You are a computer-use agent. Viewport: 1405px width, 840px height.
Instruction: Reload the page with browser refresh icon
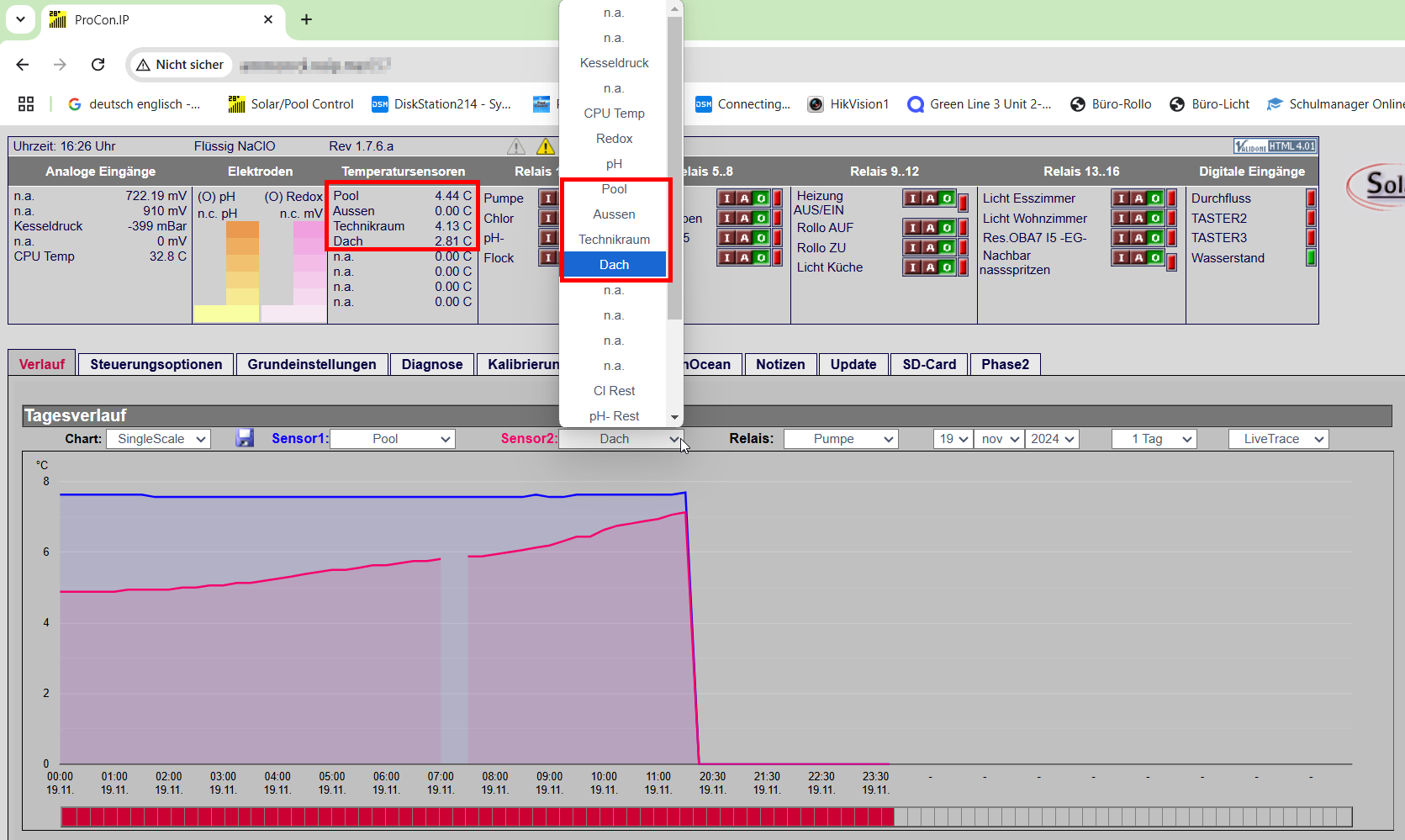(98, 65)
